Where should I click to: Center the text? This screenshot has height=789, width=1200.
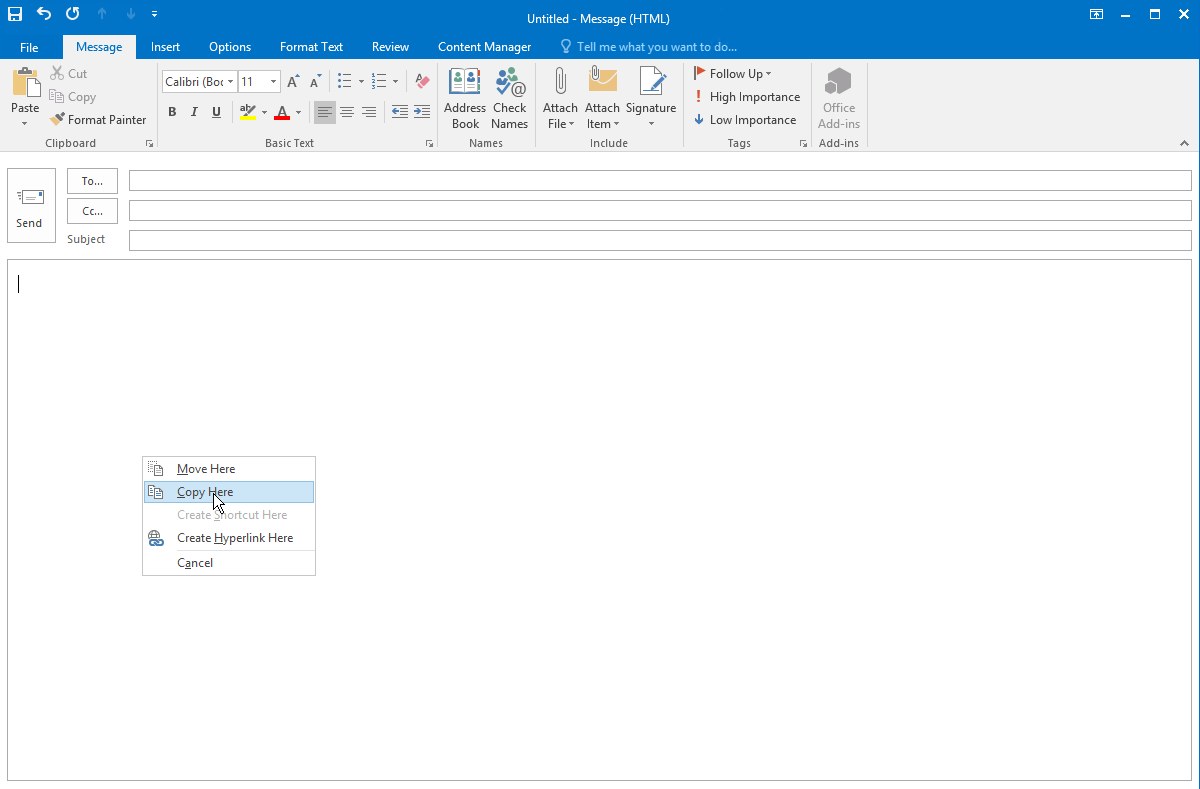coord(347,112)
